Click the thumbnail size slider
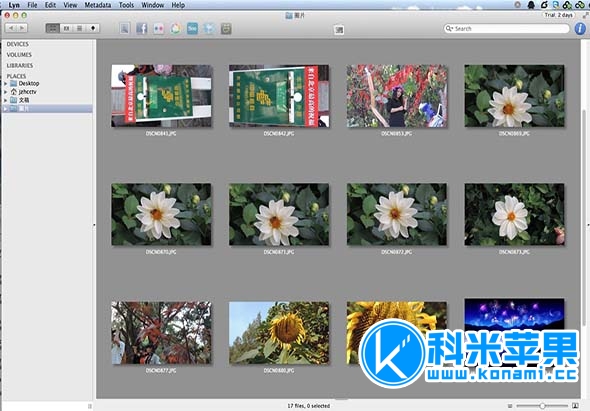Image resolution: width=590 pixels, height=411 pixels. click(x=542, y=406)
